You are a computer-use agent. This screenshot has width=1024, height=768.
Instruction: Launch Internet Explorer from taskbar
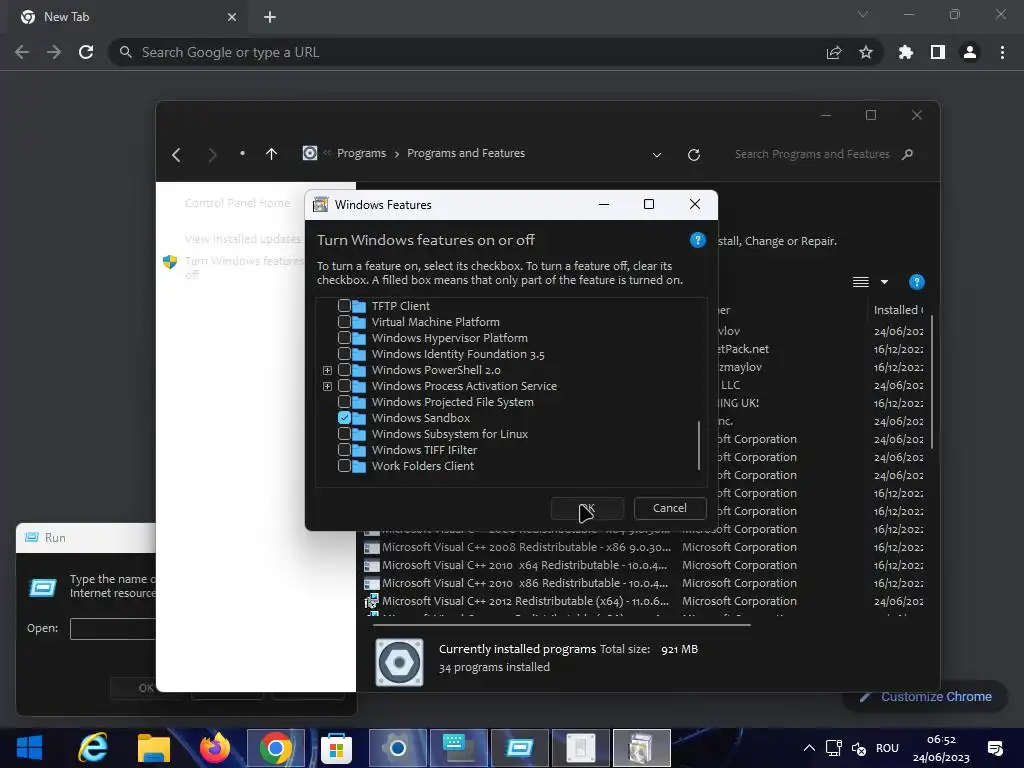tap(92, 748)
